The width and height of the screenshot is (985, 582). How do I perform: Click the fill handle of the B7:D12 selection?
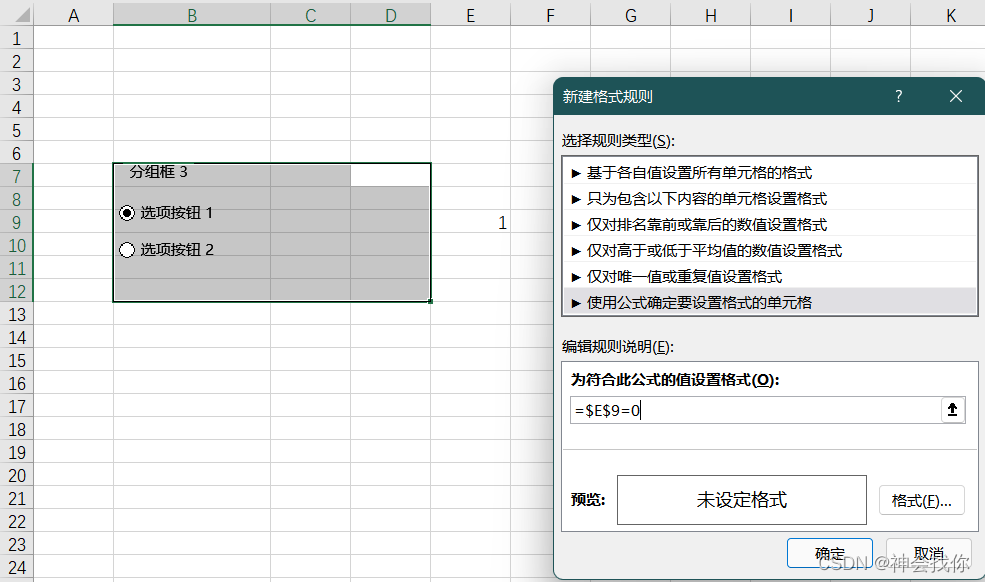coord(430,302)
